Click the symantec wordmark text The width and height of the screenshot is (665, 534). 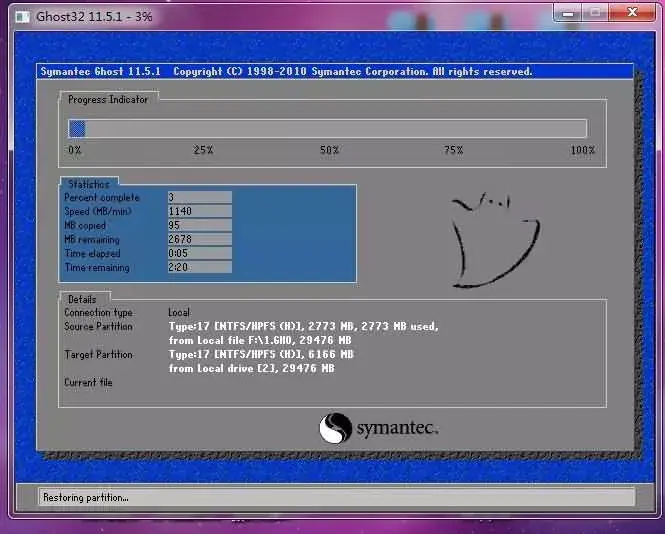pyautogui.click(x=397, y=428)
